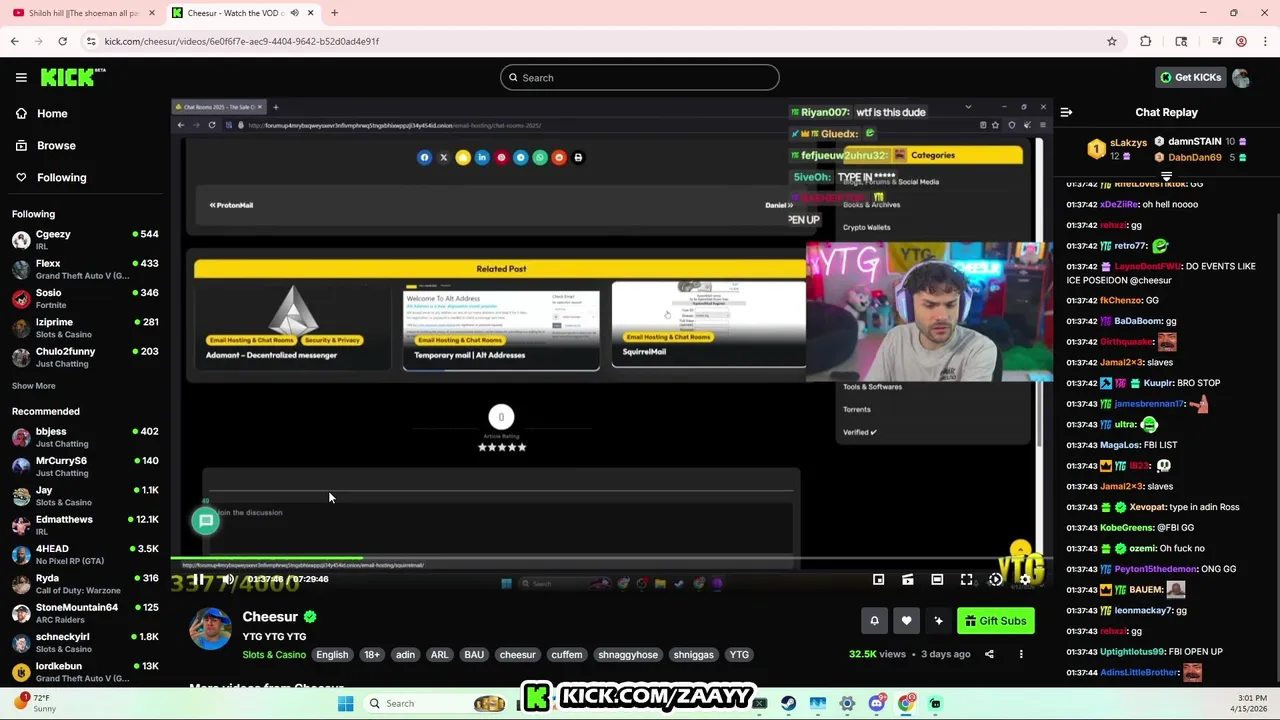Open the Chrome profile icon
This screenshot has width=1280, height=720.
pyautogui.click(x=1241, y=41)
